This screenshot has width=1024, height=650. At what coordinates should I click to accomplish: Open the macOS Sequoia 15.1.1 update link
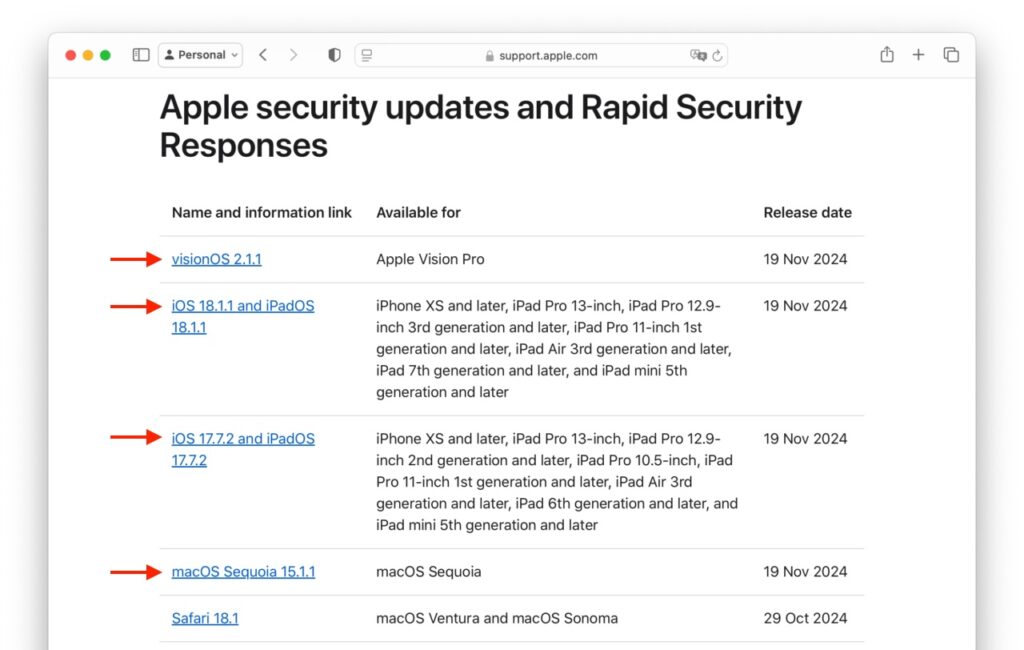tap(243, 571)
